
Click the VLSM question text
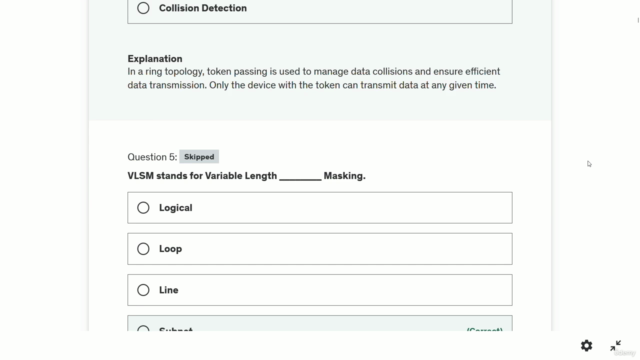click(247, 176)
